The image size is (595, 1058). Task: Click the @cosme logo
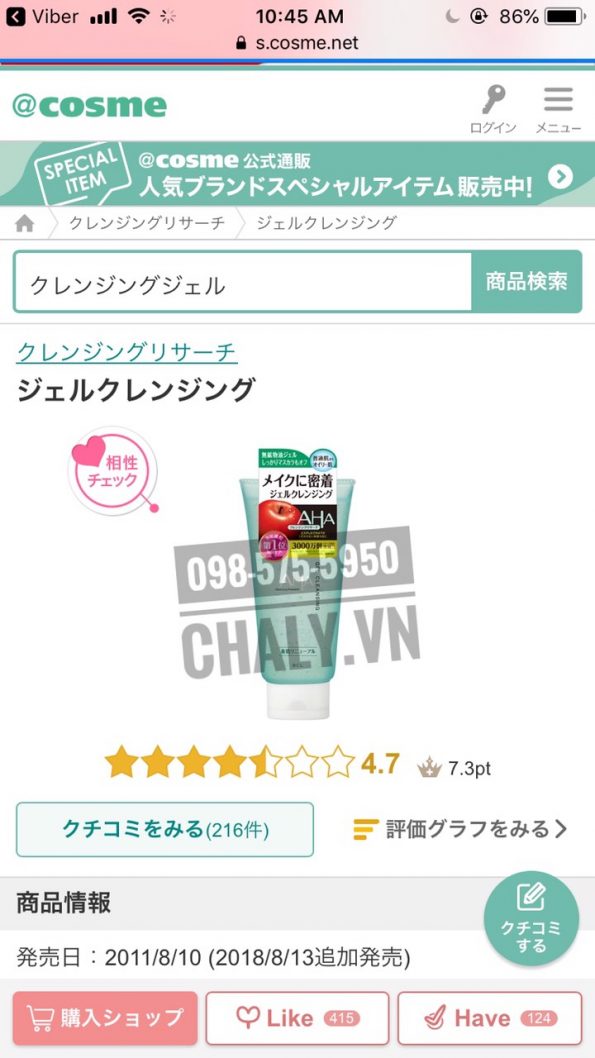89,107
